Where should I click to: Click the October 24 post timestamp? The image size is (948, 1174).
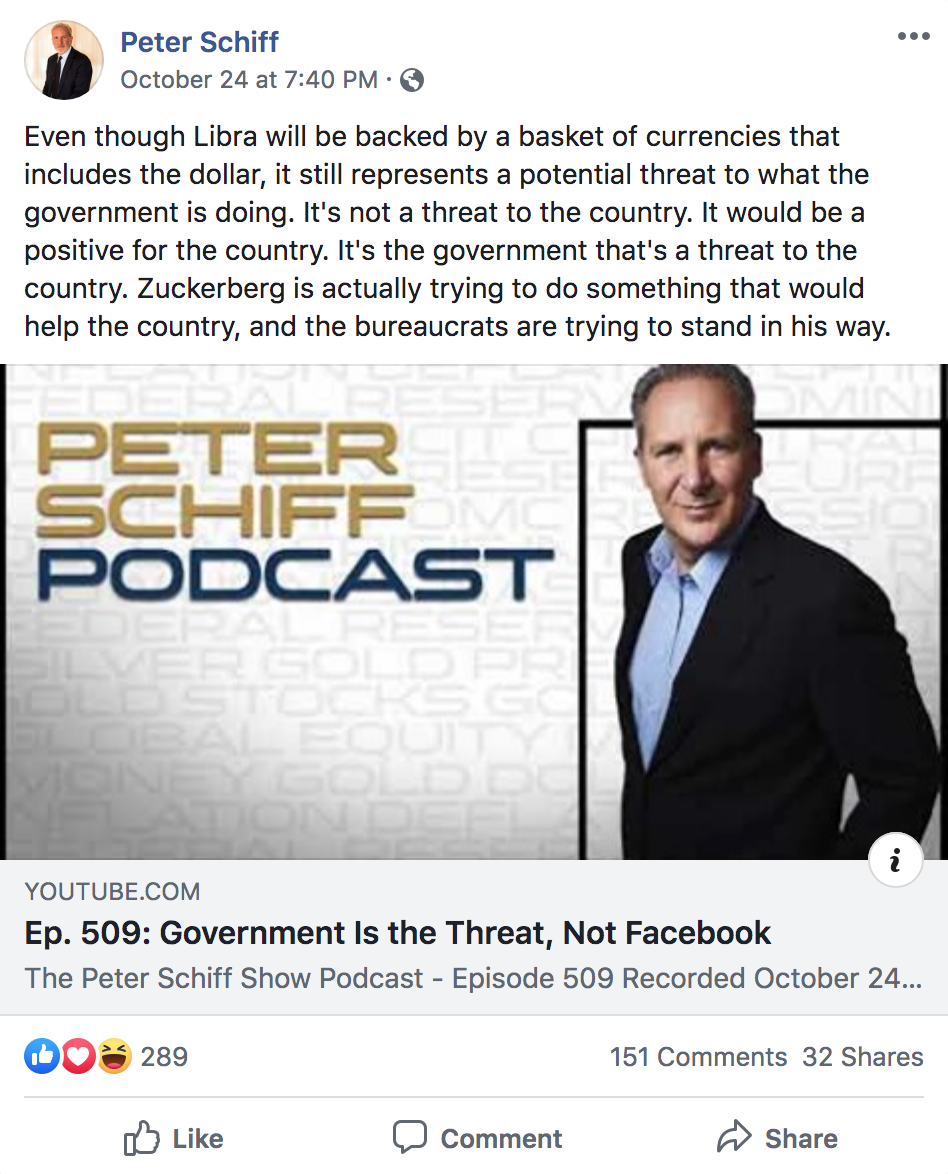tap(249, 80)
